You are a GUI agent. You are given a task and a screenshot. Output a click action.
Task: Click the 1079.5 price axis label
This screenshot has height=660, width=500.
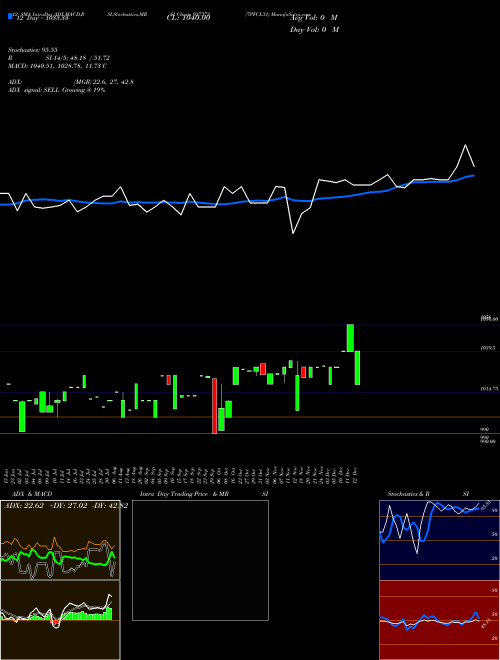(x=488, y=348)
